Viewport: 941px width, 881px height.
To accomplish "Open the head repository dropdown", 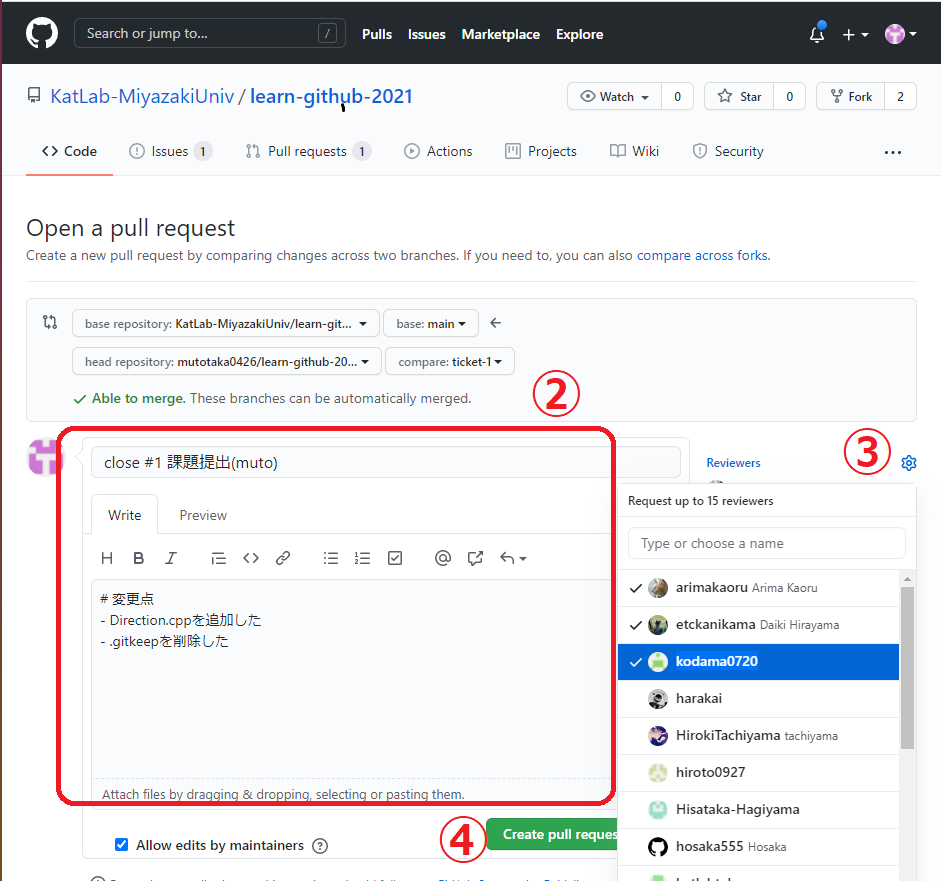I will tap(227, 361).
